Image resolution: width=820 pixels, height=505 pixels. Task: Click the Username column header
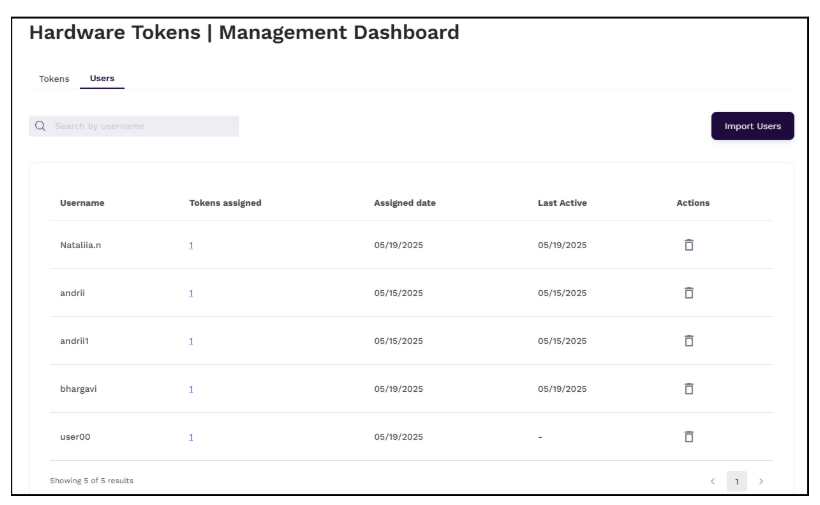click(x=83, y=203)
